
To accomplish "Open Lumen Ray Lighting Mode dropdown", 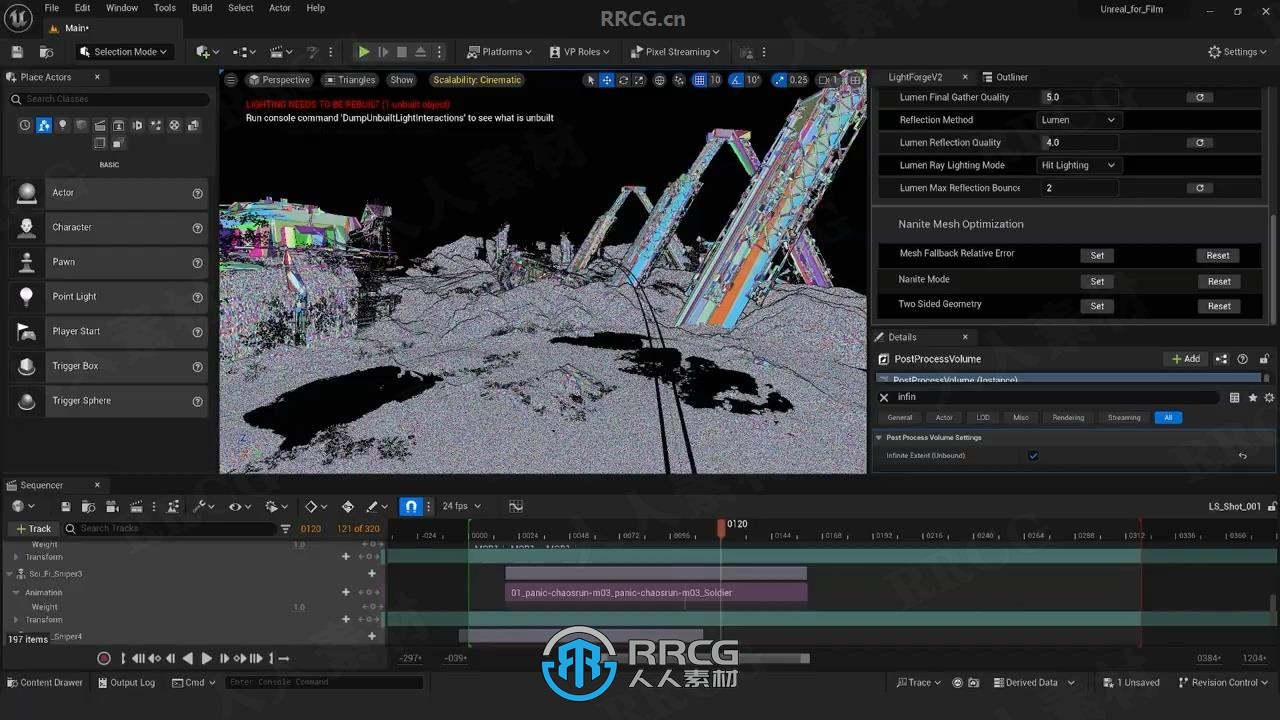I will click(x=1078, y=165).
